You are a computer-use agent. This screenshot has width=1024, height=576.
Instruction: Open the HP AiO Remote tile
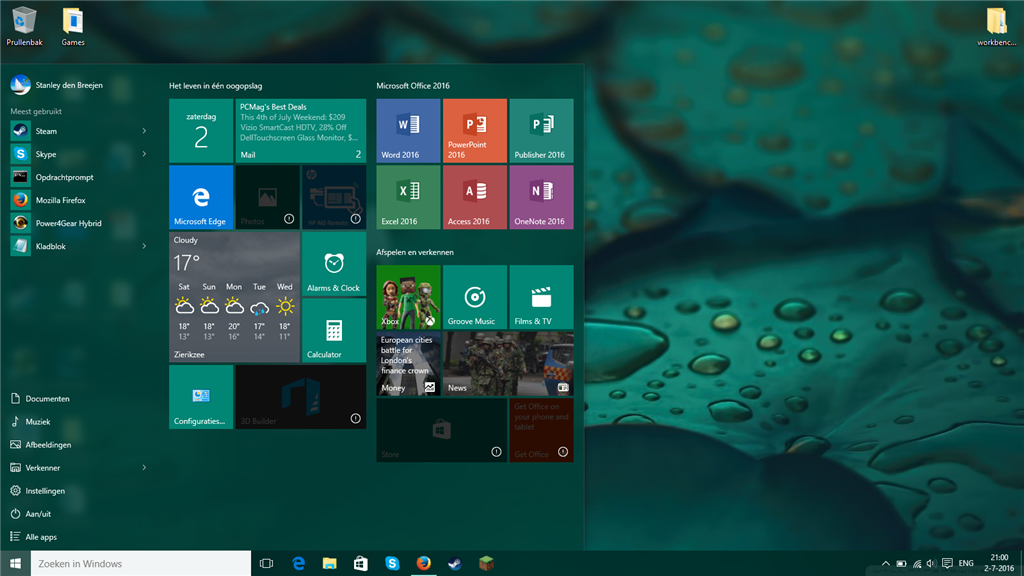pyautogui.click(x=334, y=197)
